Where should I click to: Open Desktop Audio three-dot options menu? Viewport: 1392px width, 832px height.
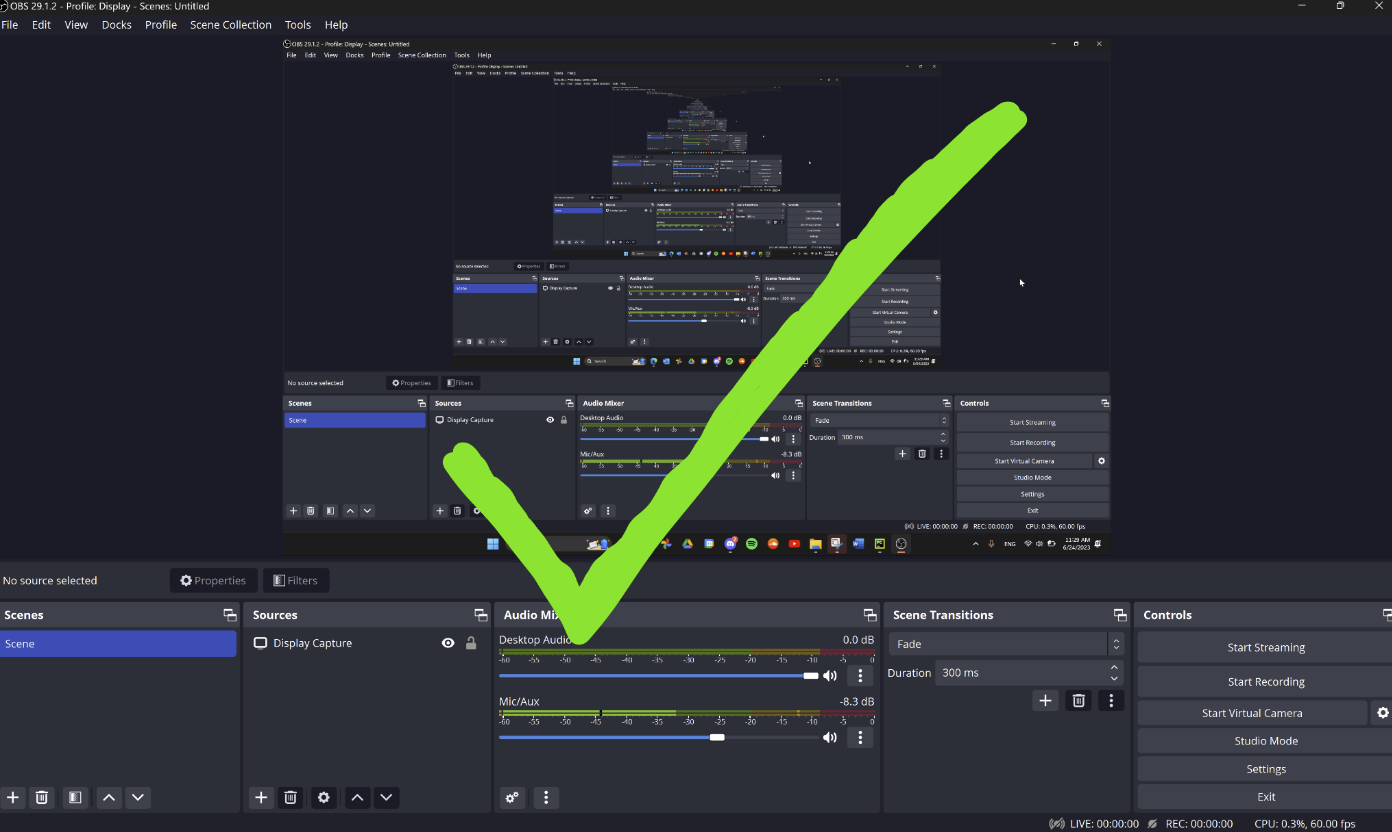[x=860, y=676]
